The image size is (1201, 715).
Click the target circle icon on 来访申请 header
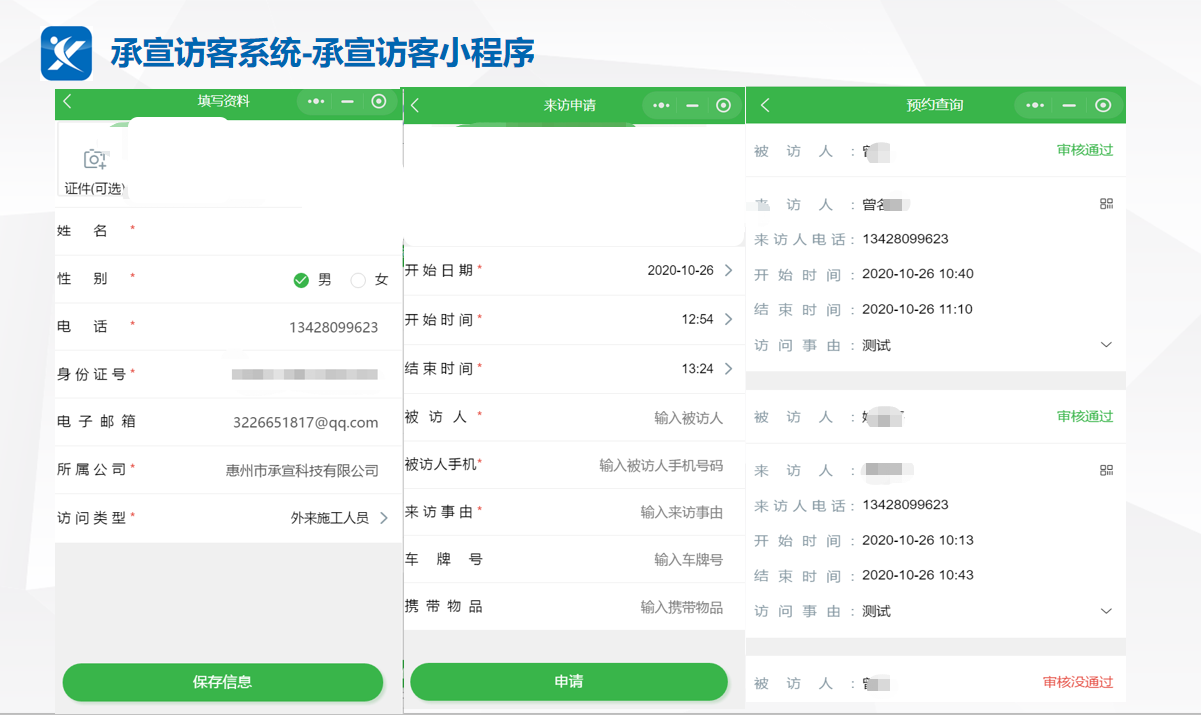click(x=724, y=105)
